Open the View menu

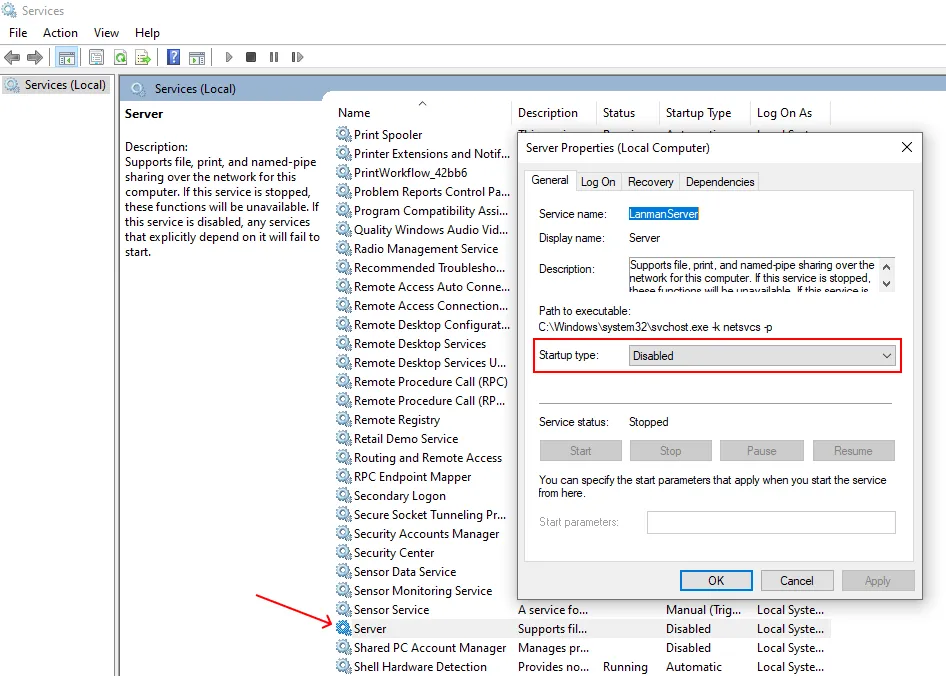tap(106, 33)
